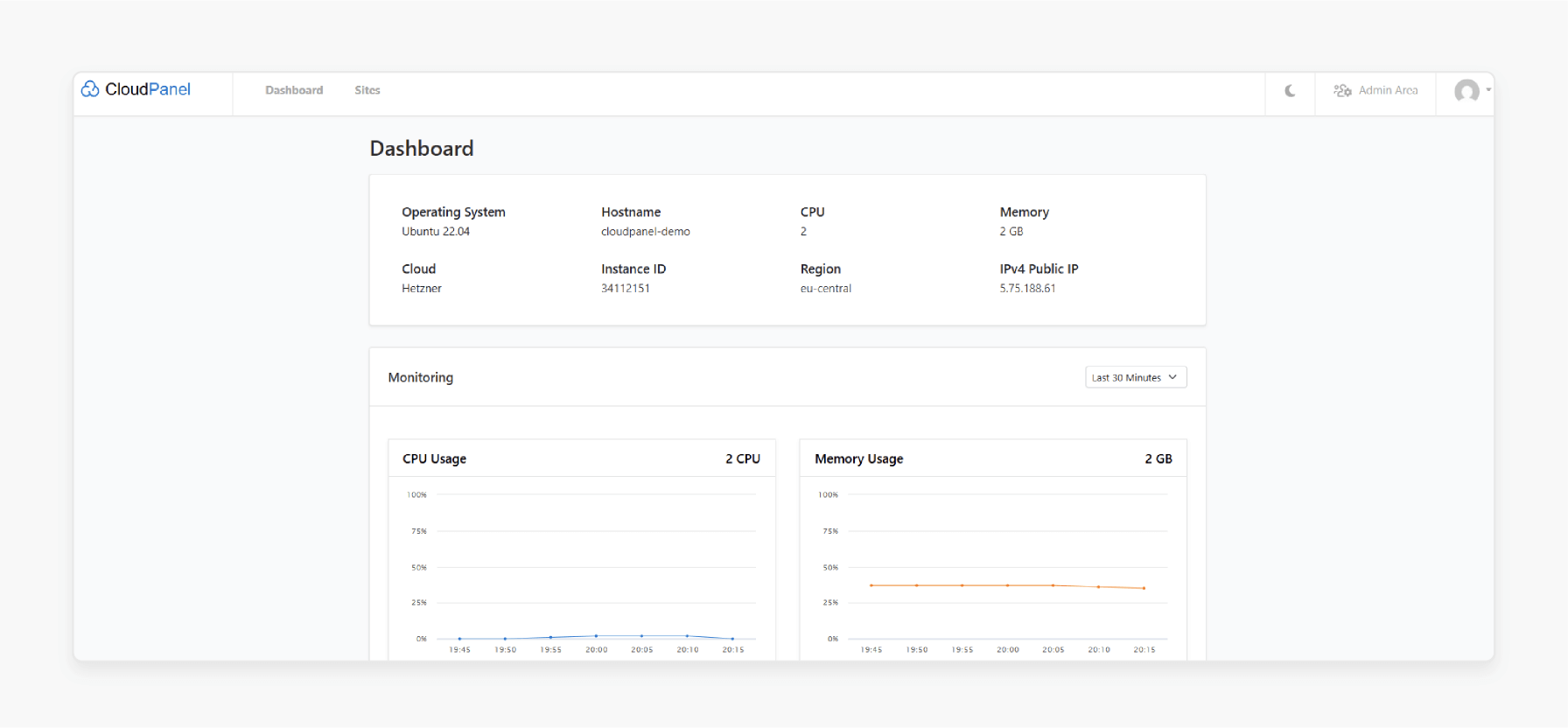This screenshot has width=1568, height=728.
Task: Click the 20:15 data point on Memory chart
Action: pos(1144,588)
